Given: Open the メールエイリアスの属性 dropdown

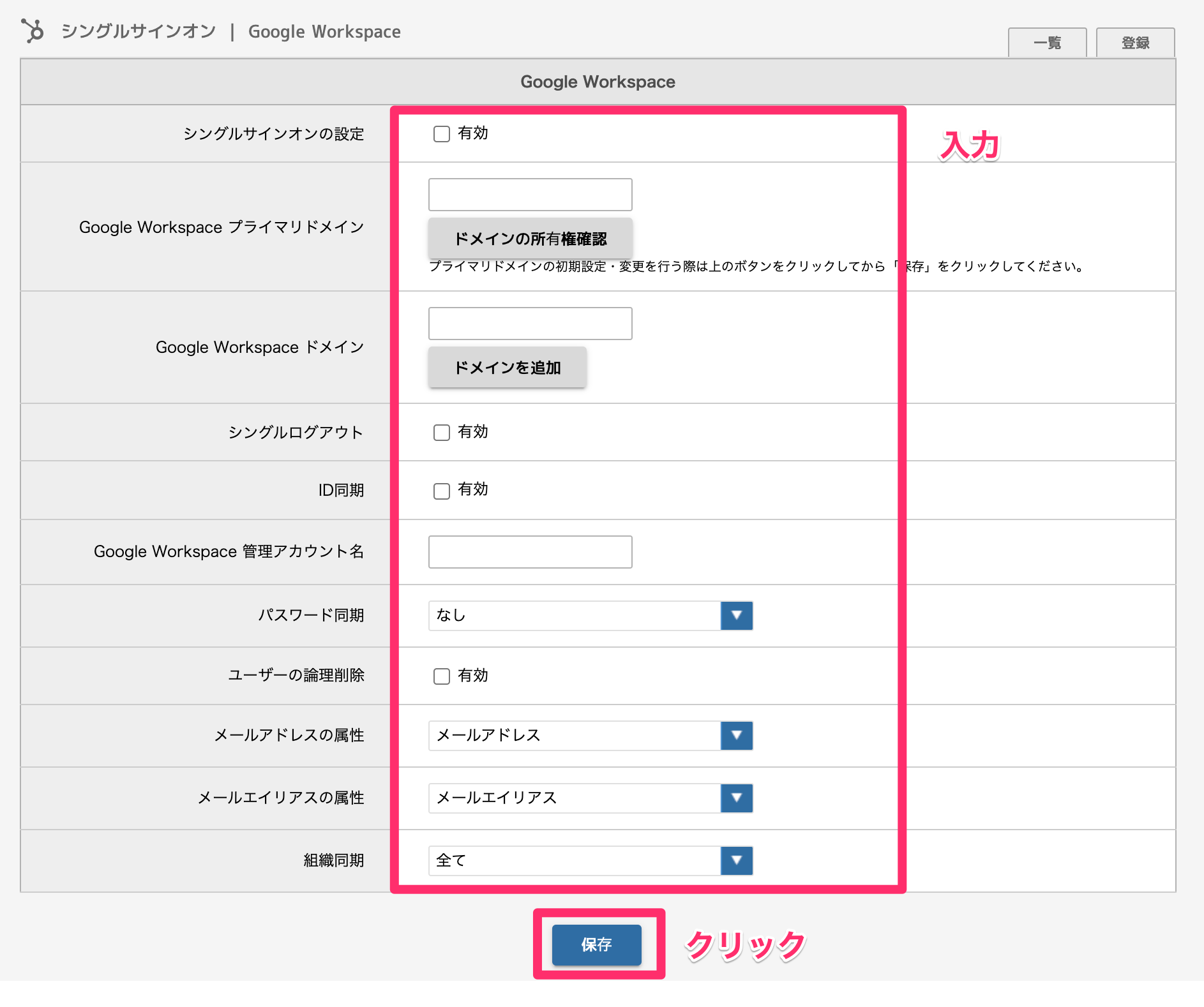Looking at the screenshot, I should coord(591,798).
